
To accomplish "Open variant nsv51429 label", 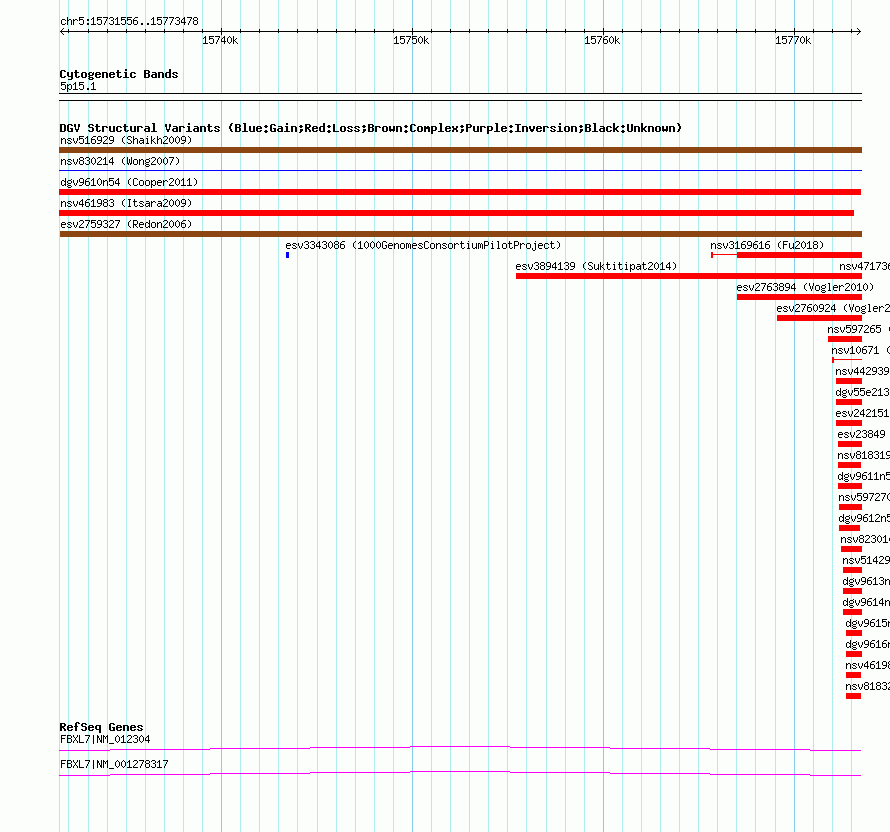I will click(866, 560).
